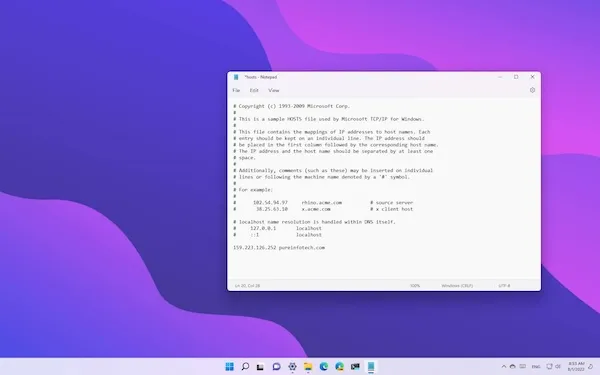Open Task View from the taskbar
This screenshot has height=375, width=600.
pyautogui.click(x=261, y=367)
